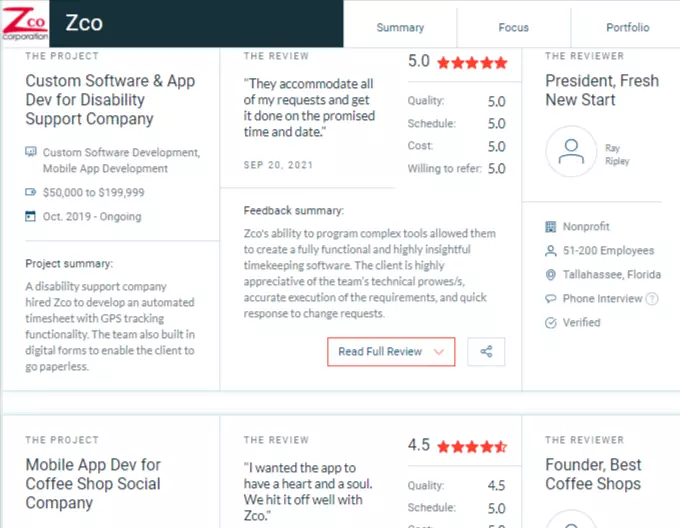This screenshot has width=680, height=528.
Task: Click the Verified checkmark icon
Action: (x=551, y=323)
